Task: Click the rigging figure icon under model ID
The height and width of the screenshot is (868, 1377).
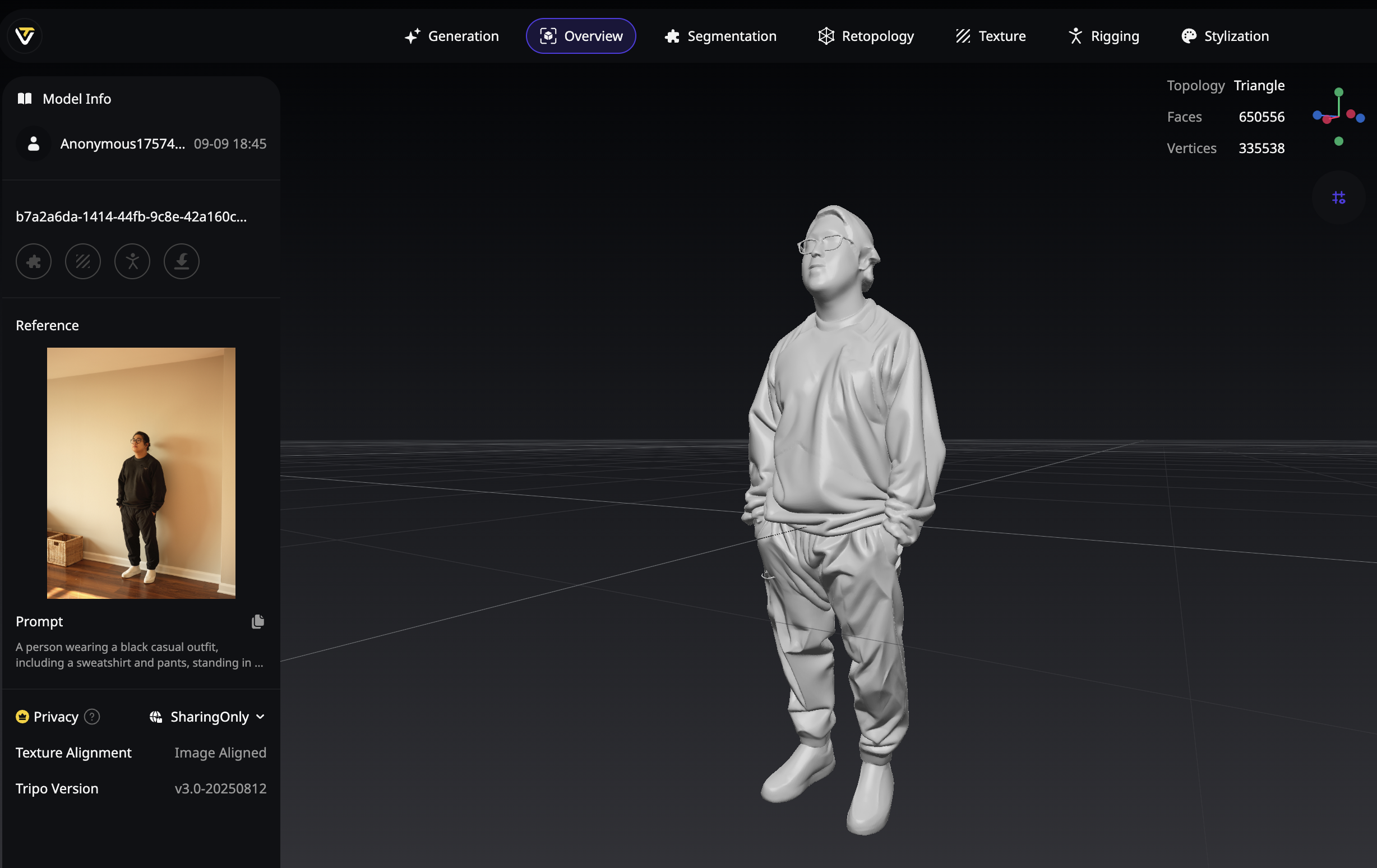Action: [x=132, y=261]
